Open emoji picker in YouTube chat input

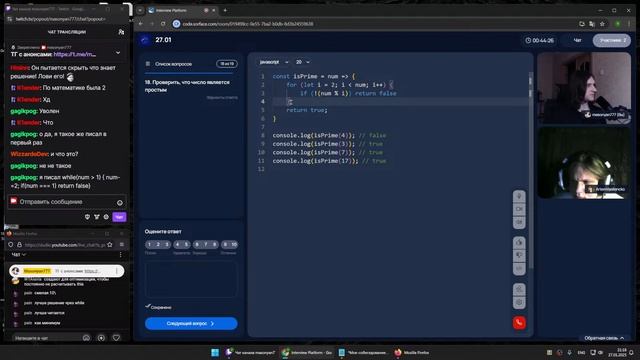[x=86, y=338]
